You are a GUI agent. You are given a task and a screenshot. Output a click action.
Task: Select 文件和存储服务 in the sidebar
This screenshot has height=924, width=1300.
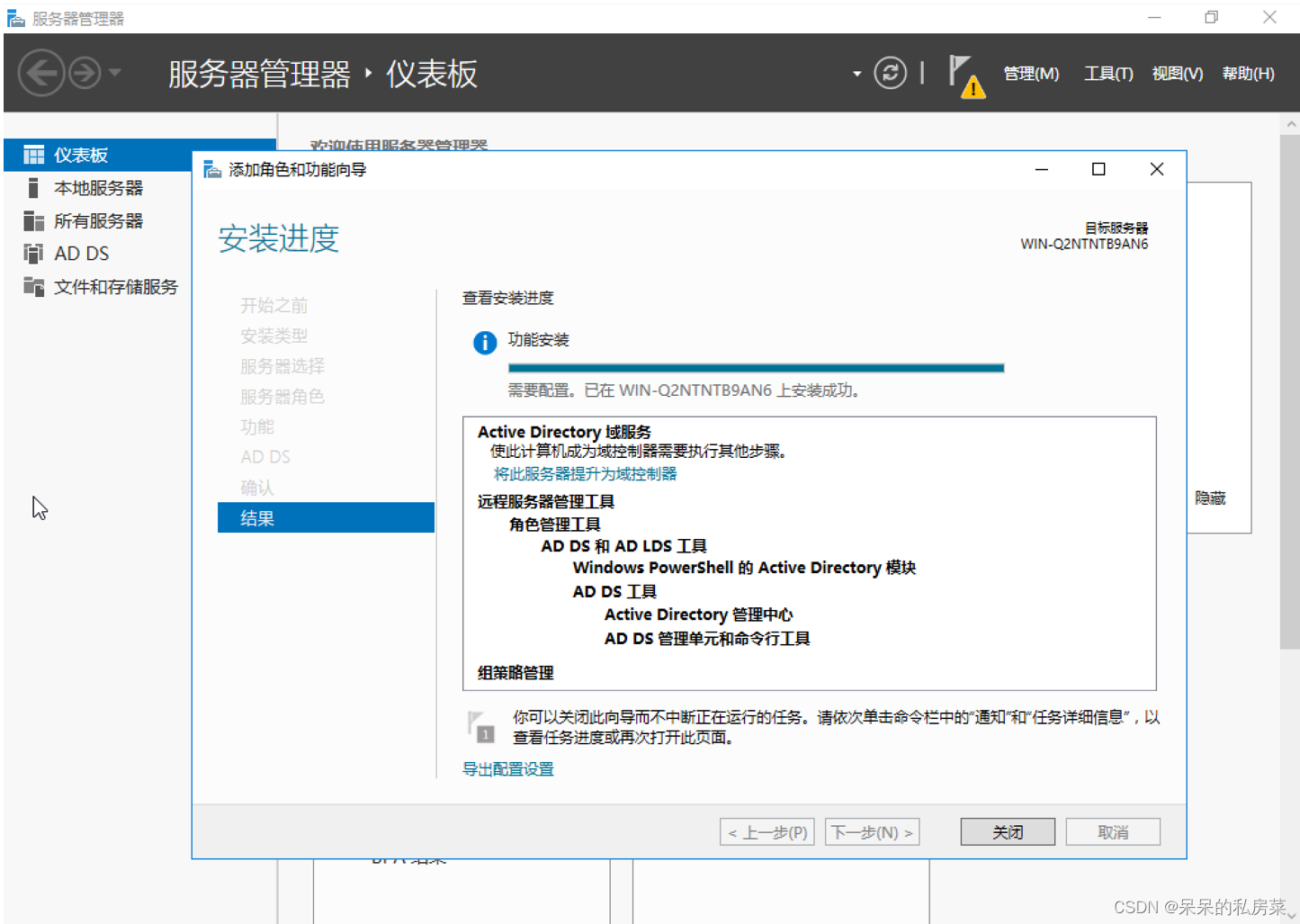[116, 287]
